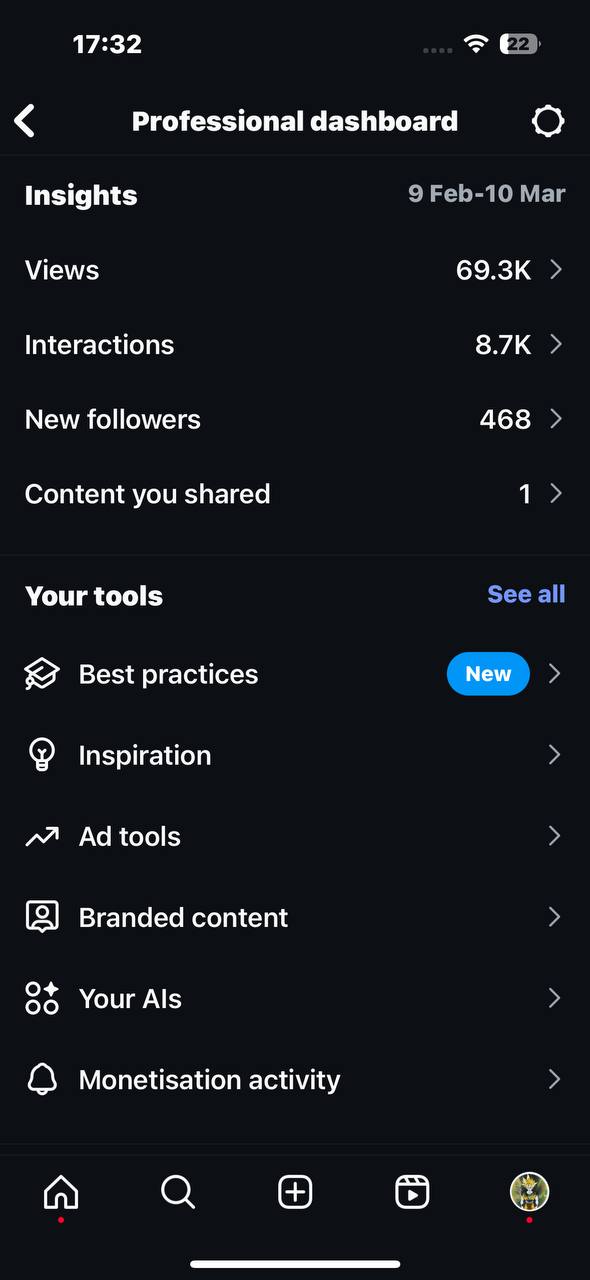590x1280 pixels.
Task: Tap the Your AIs shapes icon
Action: (42, 998)
